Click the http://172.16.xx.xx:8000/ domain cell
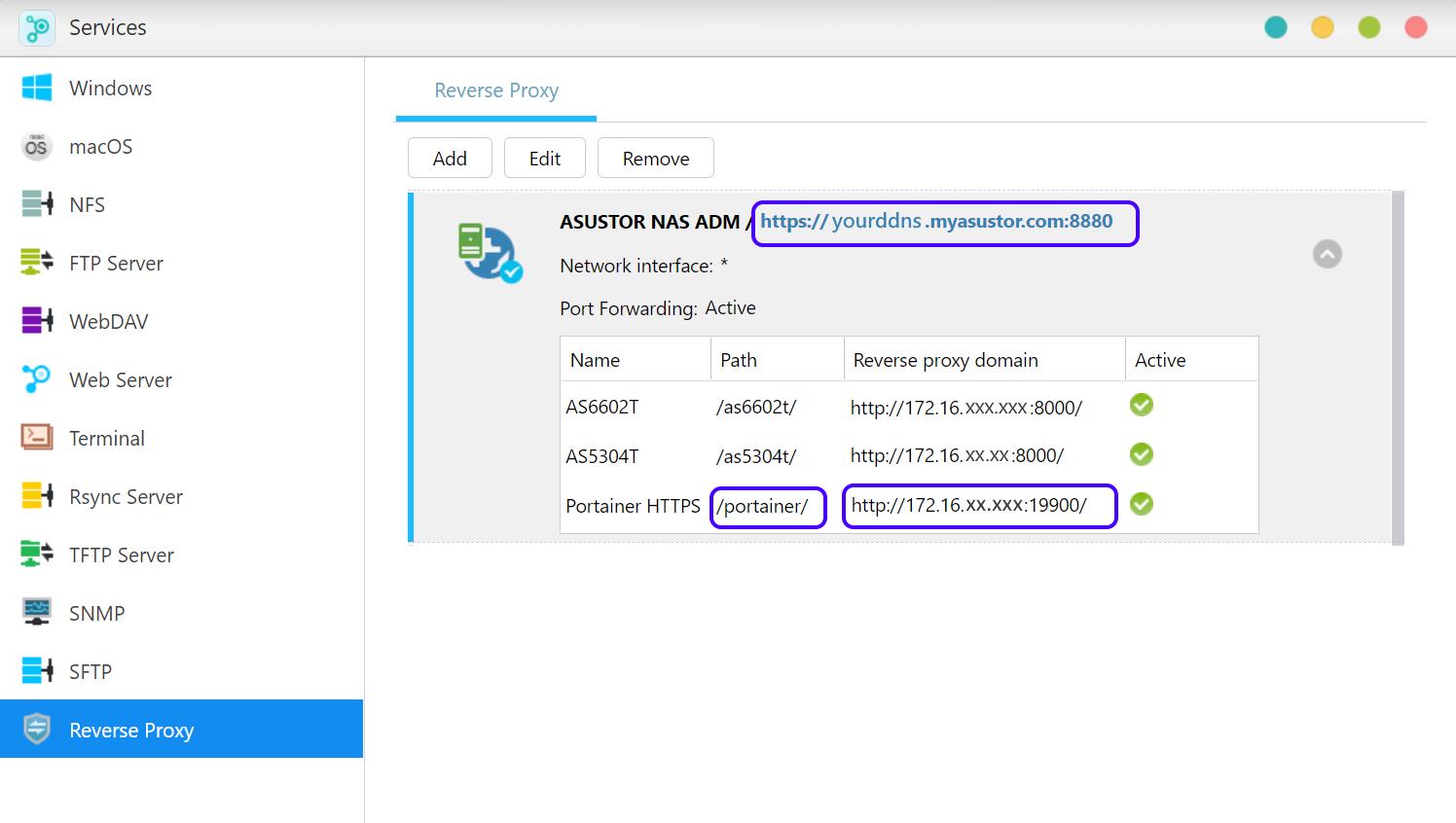The height and width of the screenshot is (823, 1456). [958, 455]
